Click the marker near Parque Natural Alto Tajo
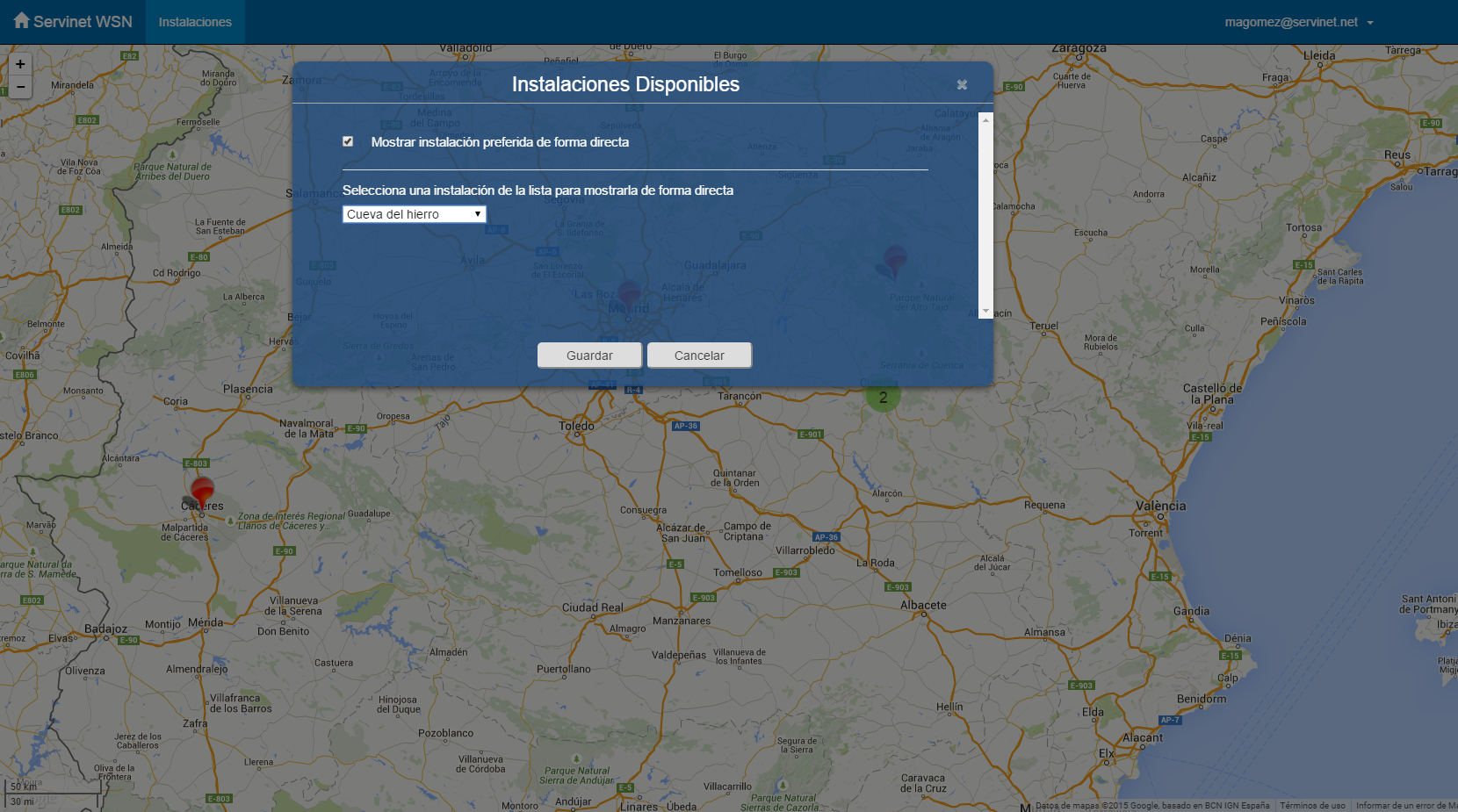Image resolution: width=1458 pixels, height=812 pixels. [x=895, y=262]
